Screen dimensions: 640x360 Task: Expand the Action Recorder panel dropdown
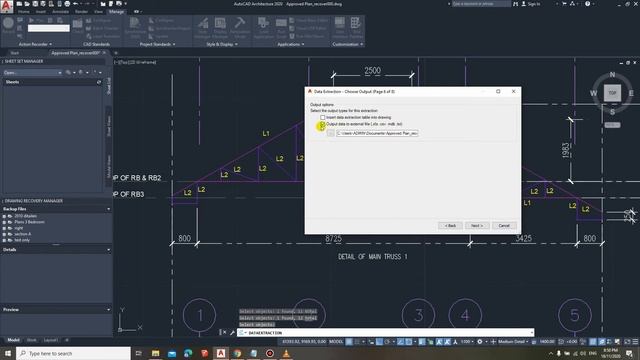51,44
